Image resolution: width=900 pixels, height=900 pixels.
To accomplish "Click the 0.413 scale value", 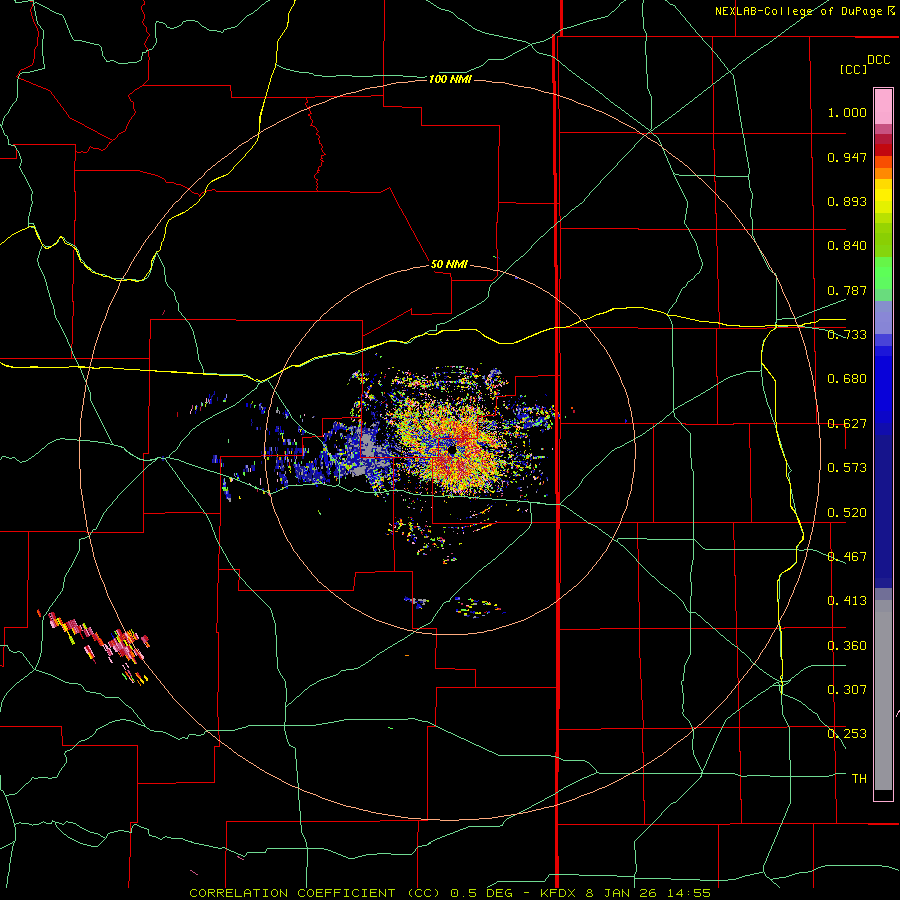I will pos(847,601).
